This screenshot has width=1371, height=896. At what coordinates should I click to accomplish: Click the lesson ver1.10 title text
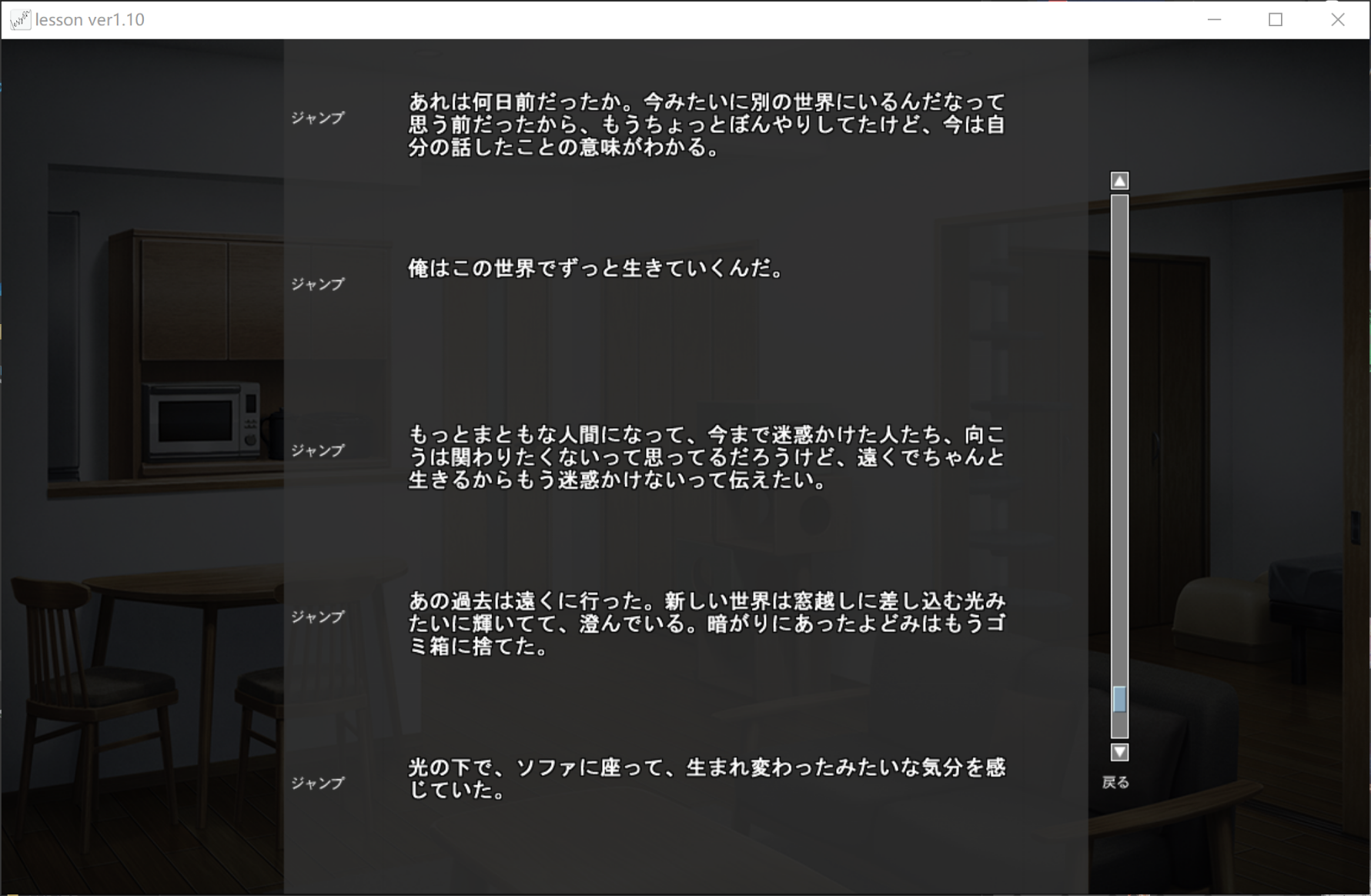(x=90, y=20)
